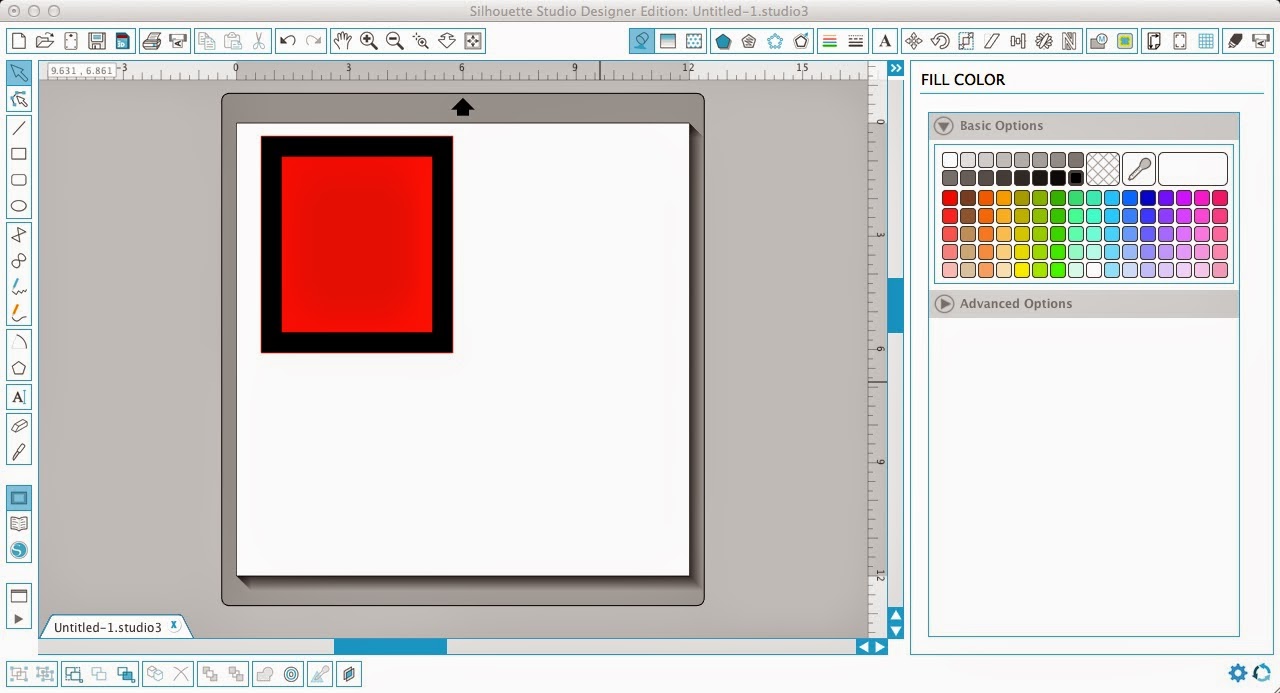Choose the red fill color swatch
The image size is (1280, 693).
949,197
